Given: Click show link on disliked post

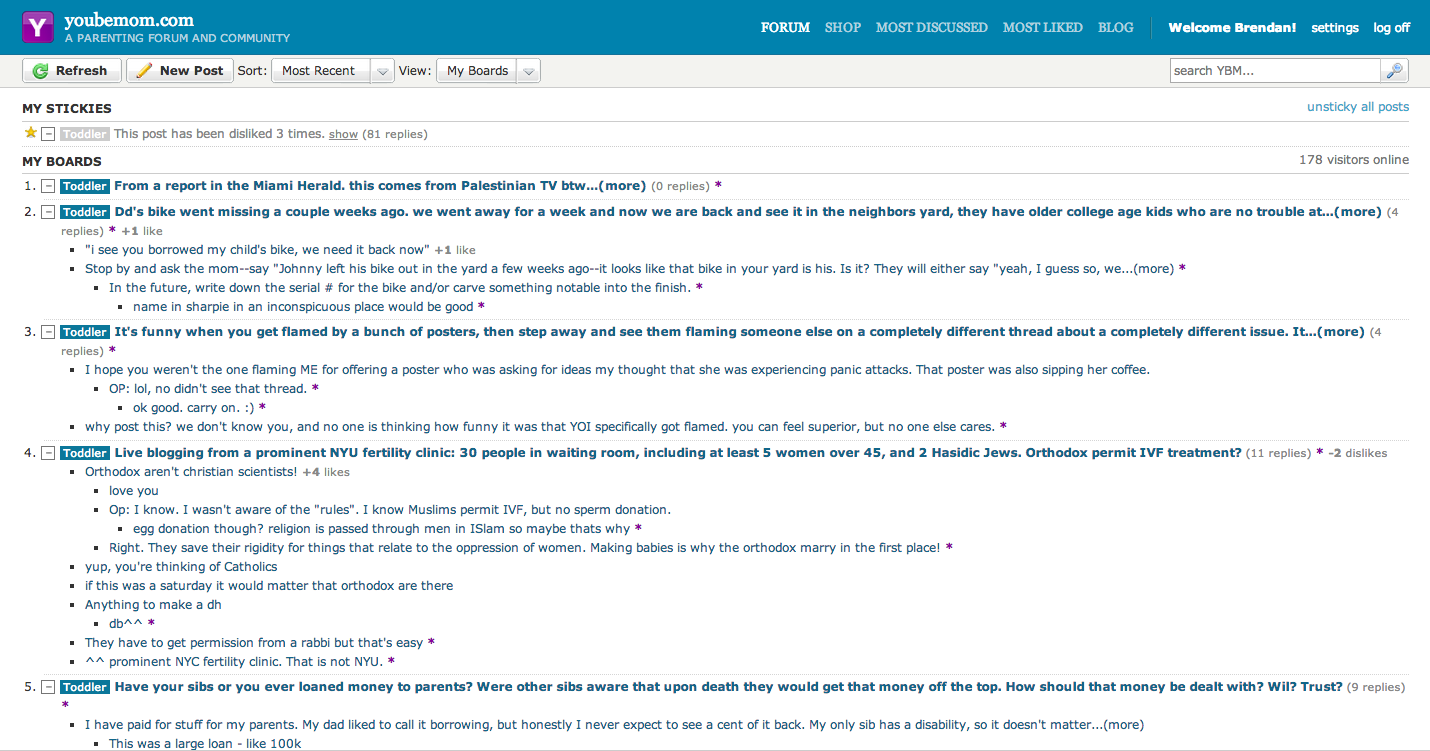Looking at the screenshot, I should pyautogui.click(x=343, y=134).
